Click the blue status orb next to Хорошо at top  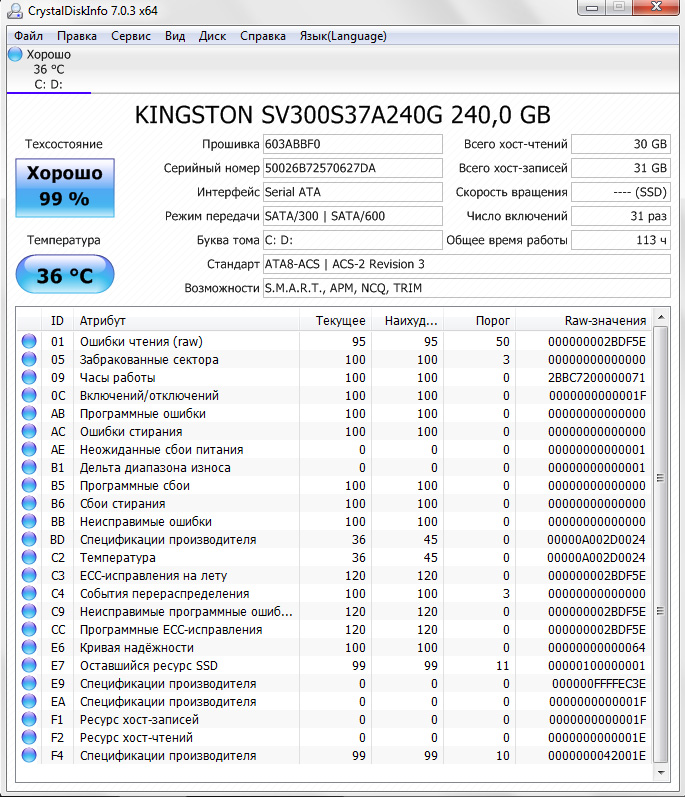coord(15,54)
